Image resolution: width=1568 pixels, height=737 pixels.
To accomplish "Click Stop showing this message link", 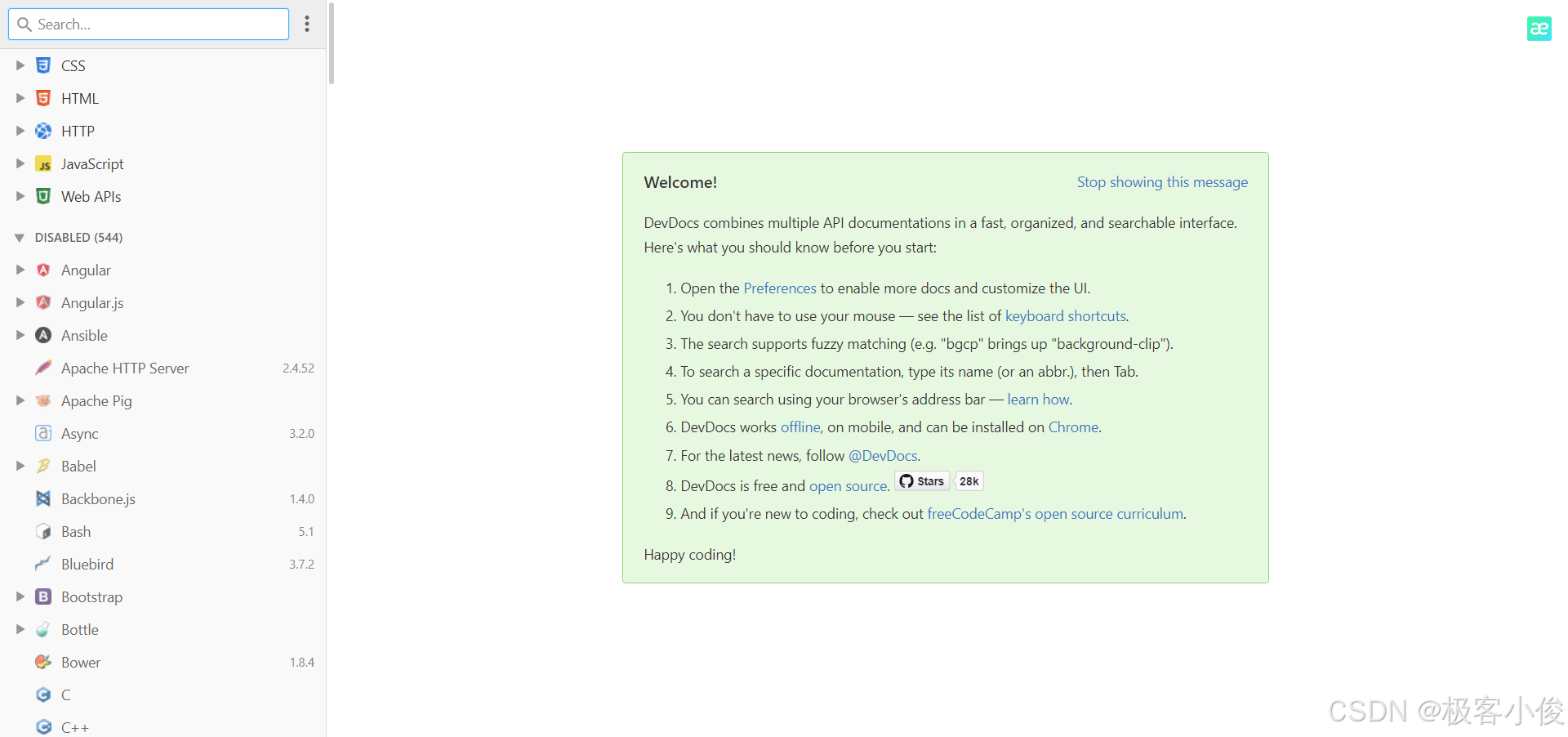I will click(x=1162, y=182).
